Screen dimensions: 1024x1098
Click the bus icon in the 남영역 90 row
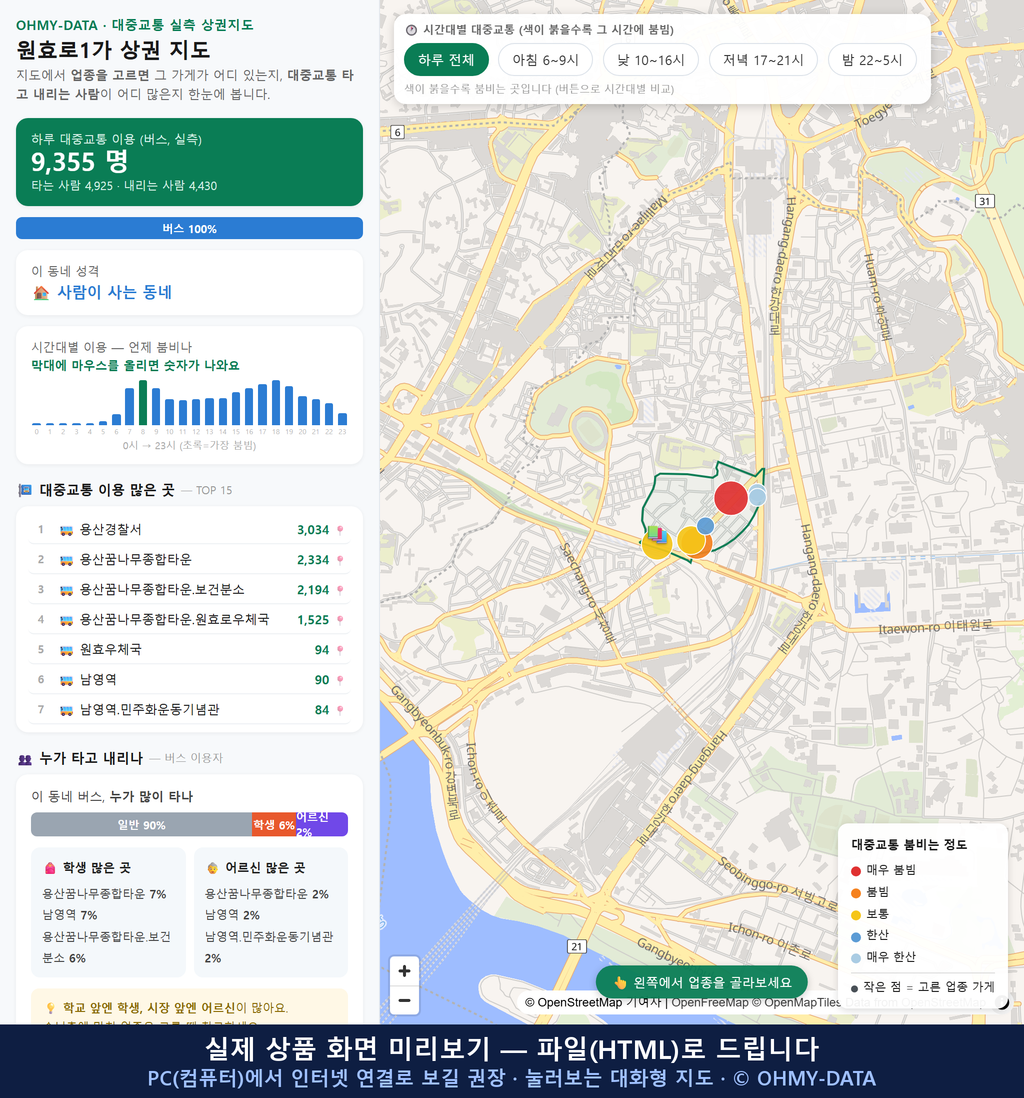coord(67,680)
